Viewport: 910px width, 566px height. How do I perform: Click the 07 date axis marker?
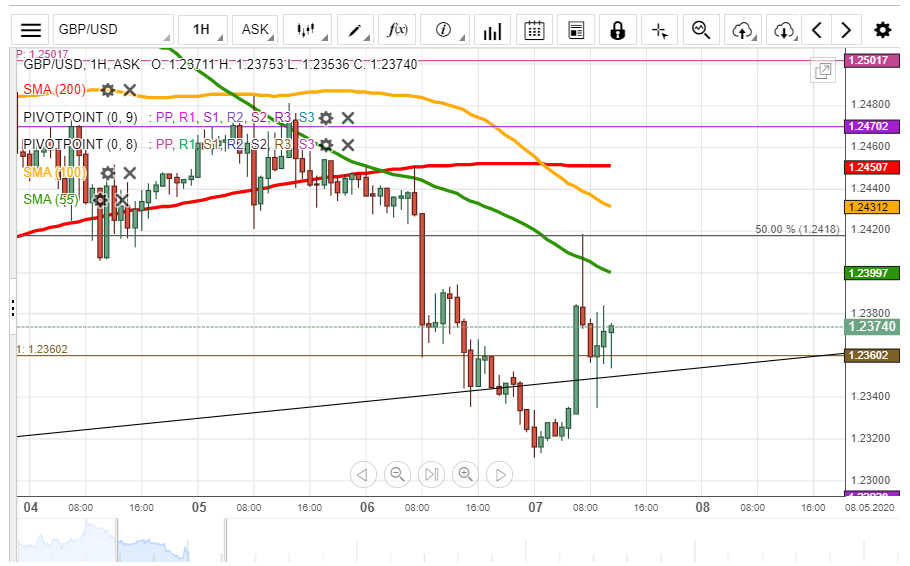tap(535, 508)
